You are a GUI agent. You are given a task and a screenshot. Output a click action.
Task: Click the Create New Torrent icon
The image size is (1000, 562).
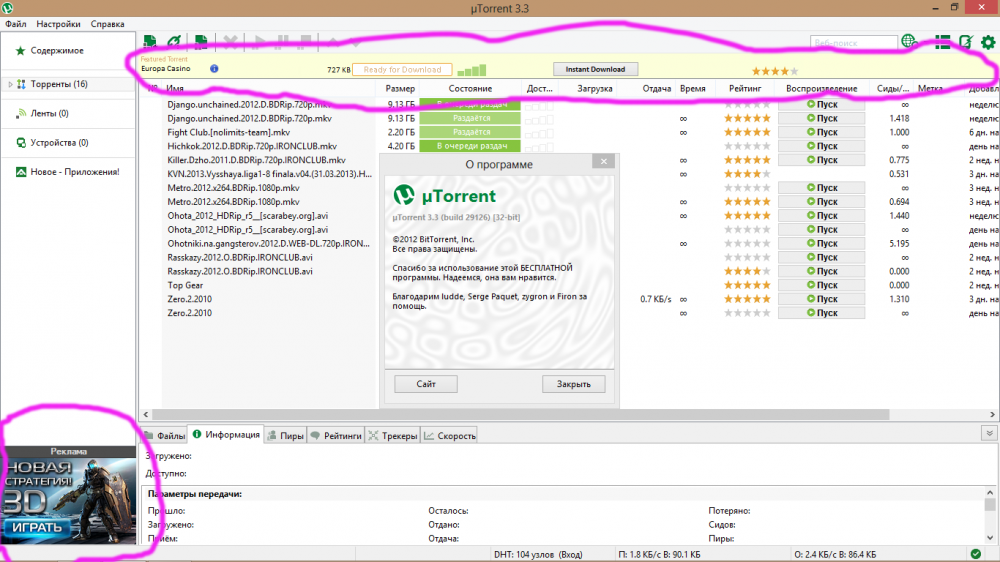201,42
